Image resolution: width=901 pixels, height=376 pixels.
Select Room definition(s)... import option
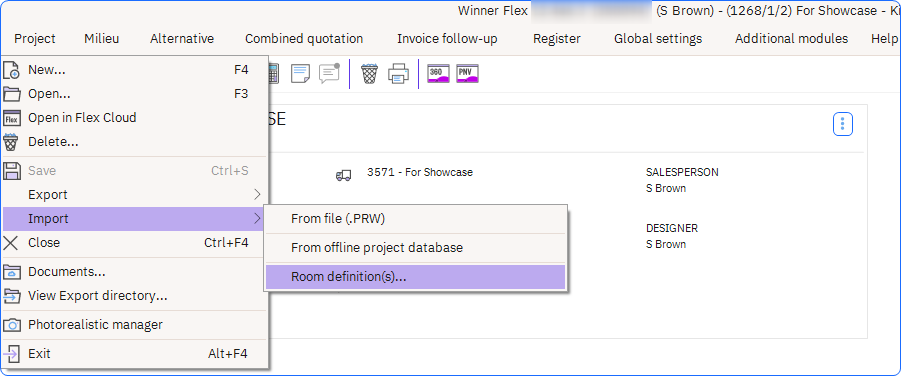point(415,277)
